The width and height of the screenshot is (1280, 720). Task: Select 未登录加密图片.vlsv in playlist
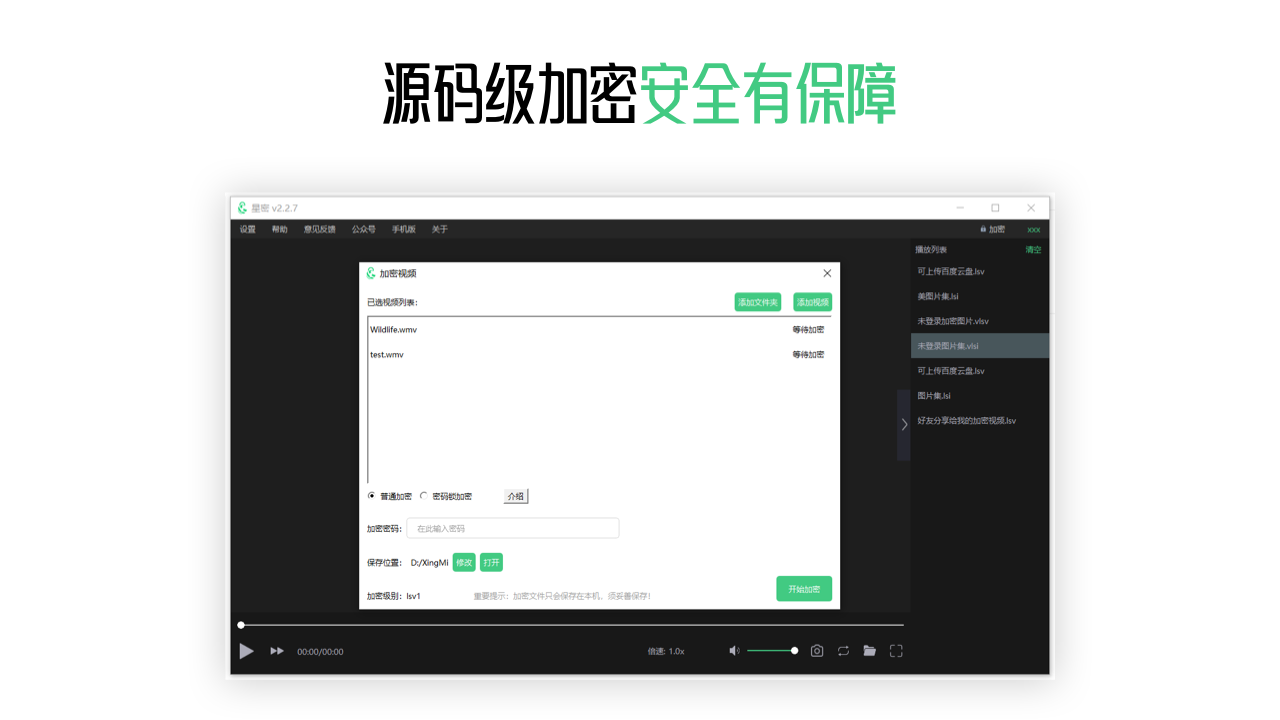[980, 321]
